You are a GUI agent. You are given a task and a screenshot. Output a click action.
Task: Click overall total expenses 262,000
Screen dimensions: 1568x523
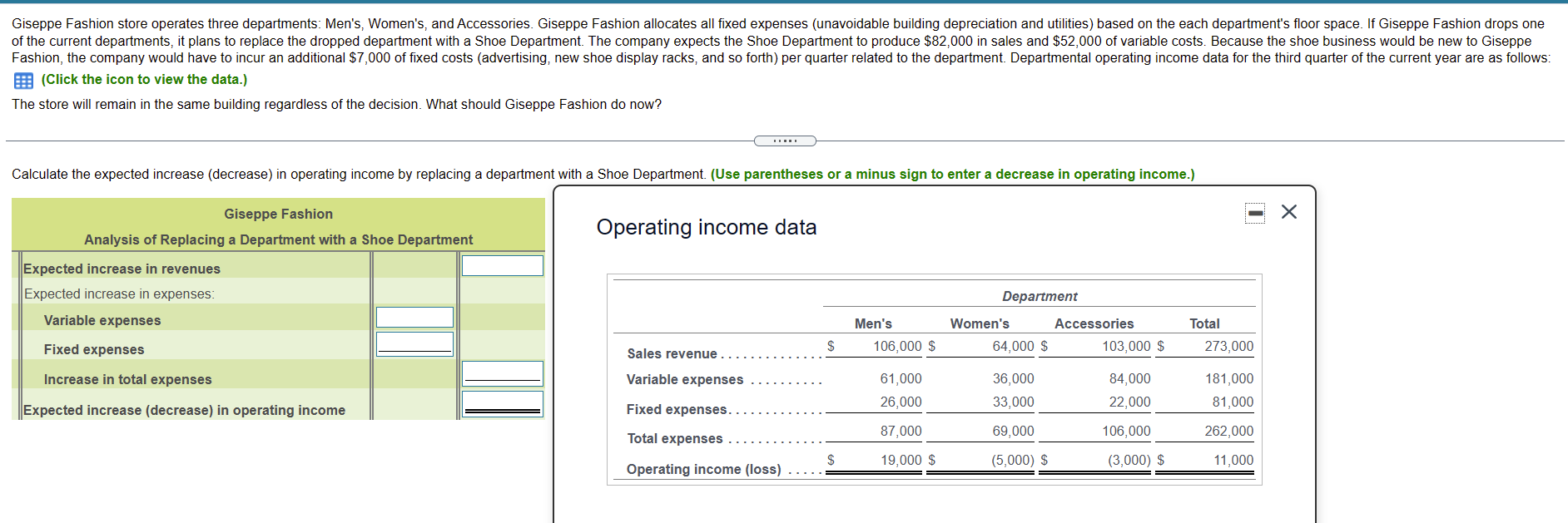[1228, 431]
